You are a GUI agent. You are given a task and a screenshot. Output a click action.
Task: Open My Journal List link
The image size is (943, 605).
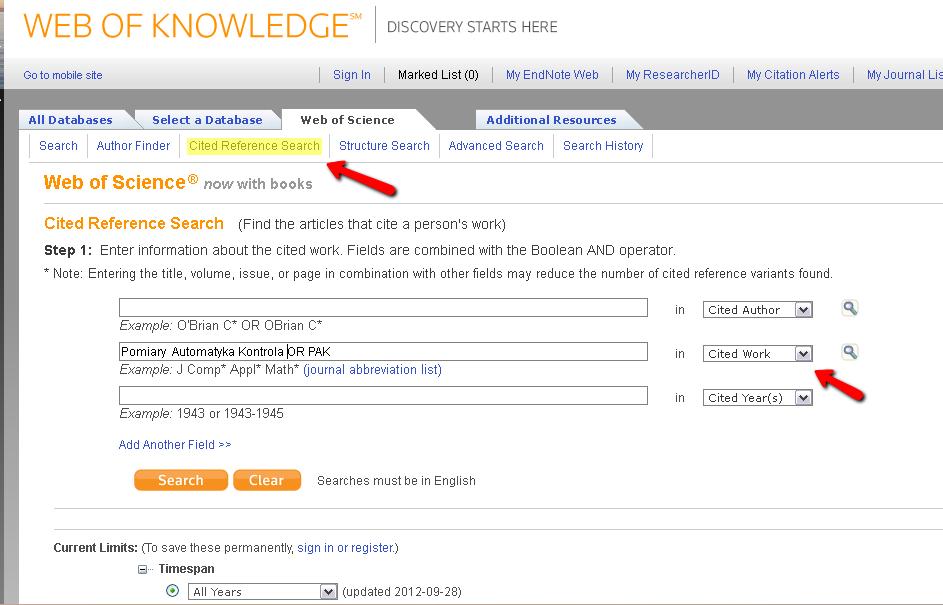905,75
